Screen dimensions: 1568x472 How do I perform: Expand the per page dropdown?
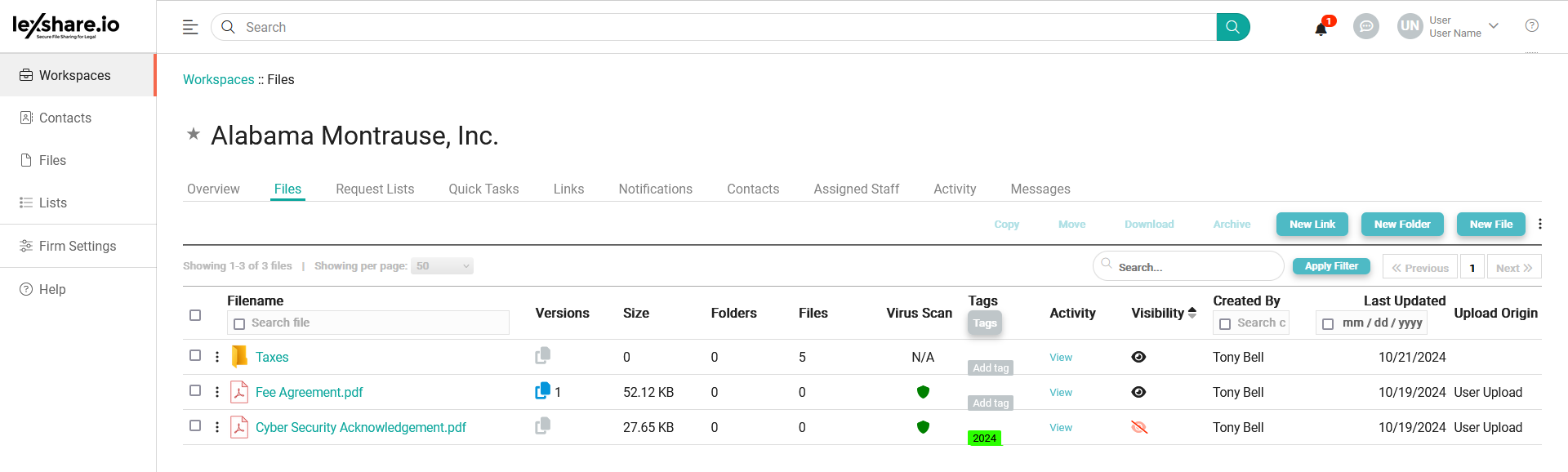[x=442, y=266]
